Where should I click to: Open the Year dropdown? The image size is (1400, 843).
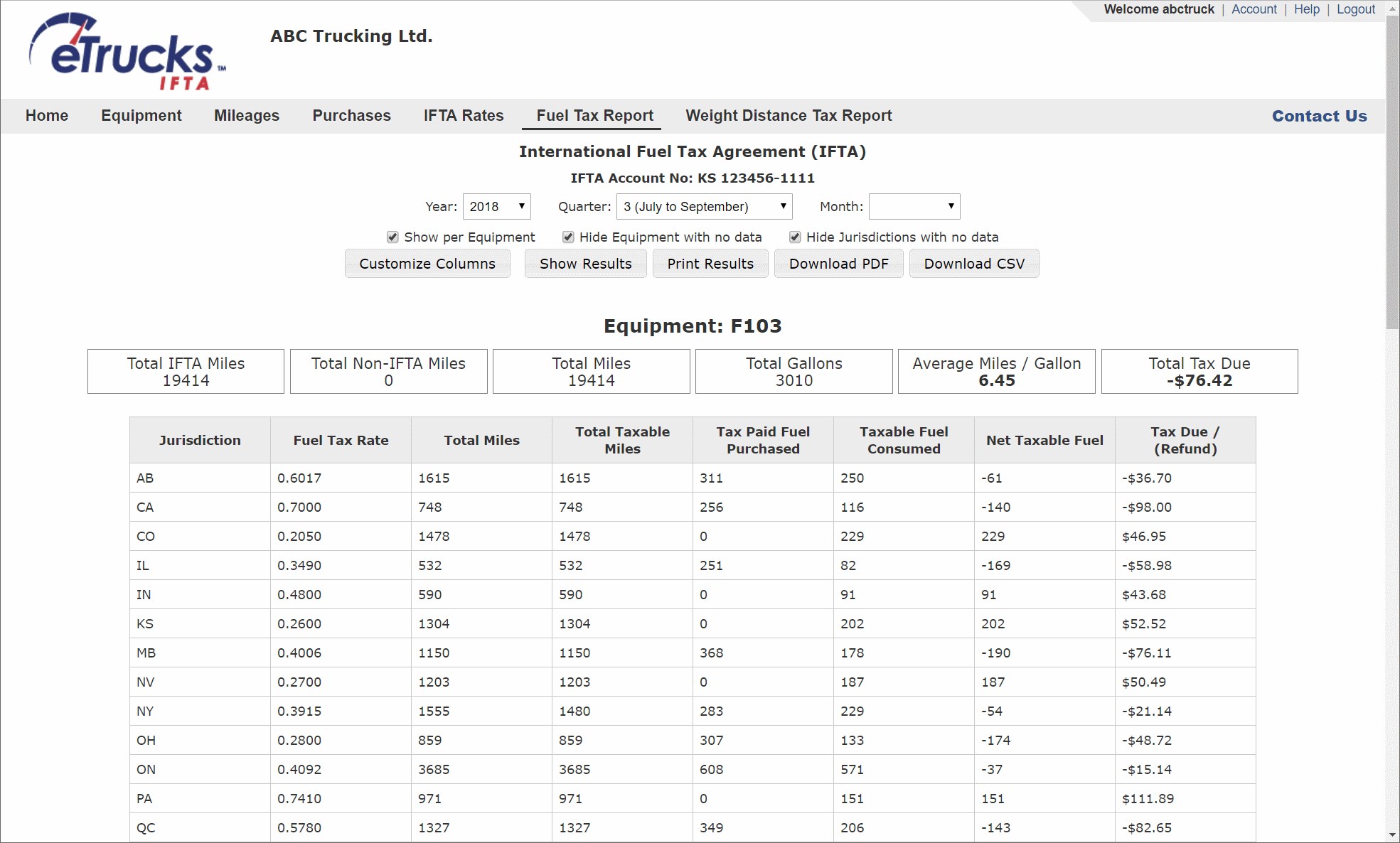pos(496,207)
